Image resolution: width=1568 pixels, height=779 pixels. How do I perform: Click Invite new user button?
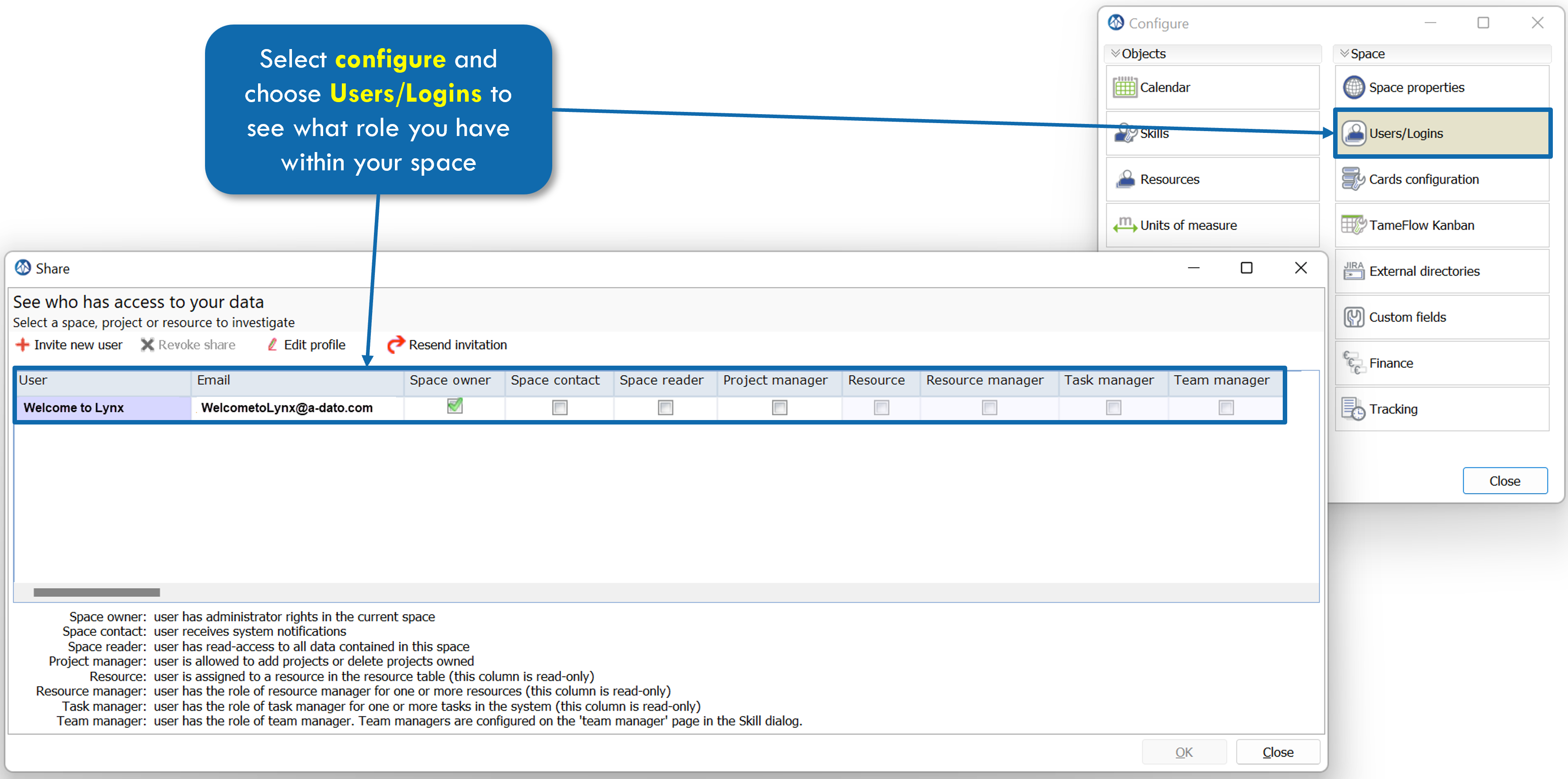pyautogui.click(x=69, y=345)
